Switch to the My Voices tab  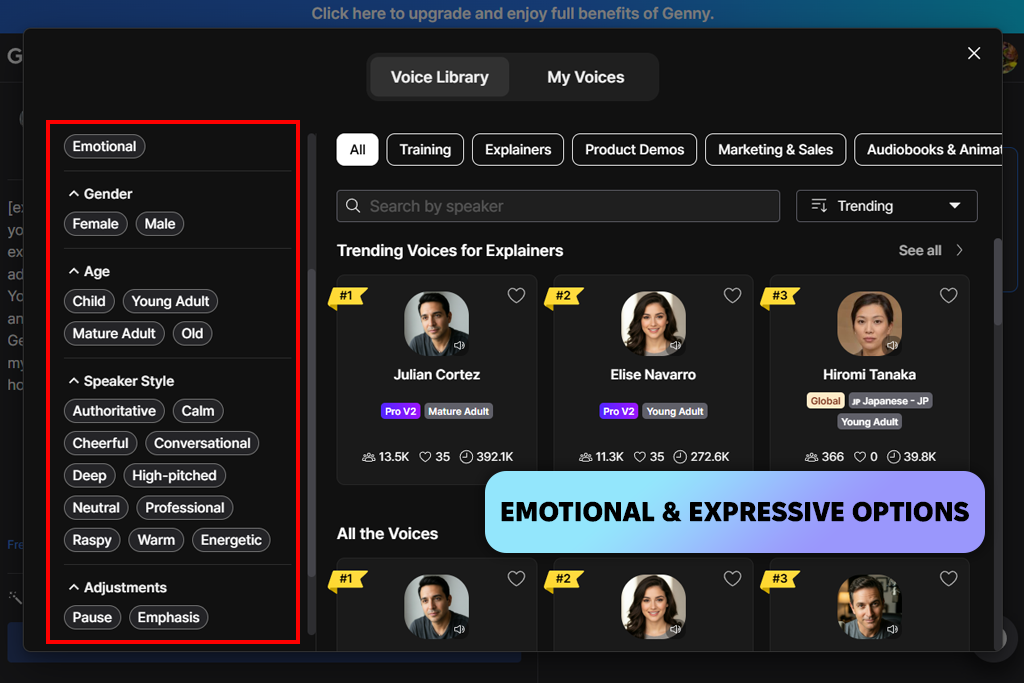(586, 77)
